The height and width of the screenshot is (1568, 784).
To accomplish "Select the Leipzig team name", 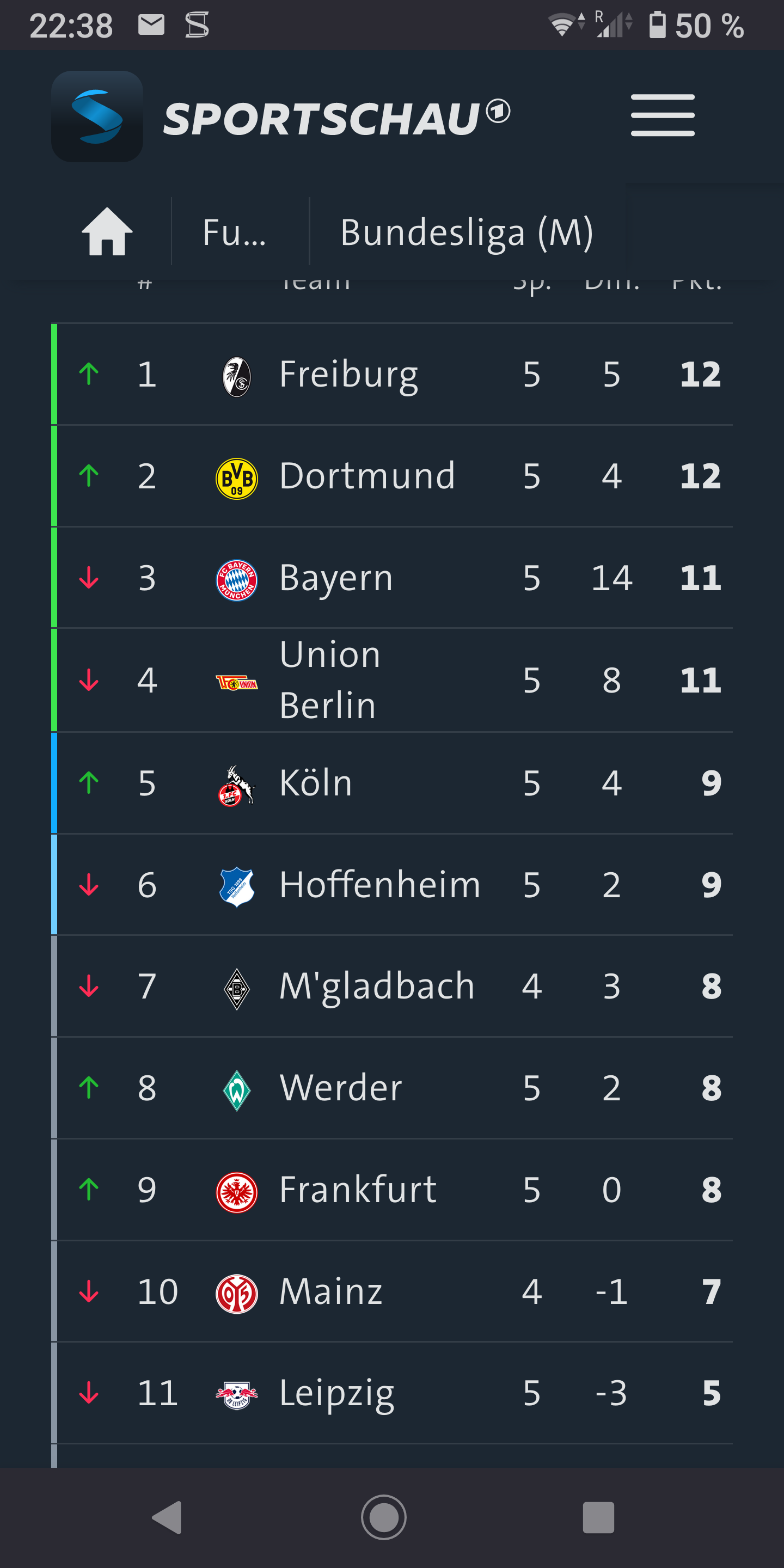I will [336, 1393].
